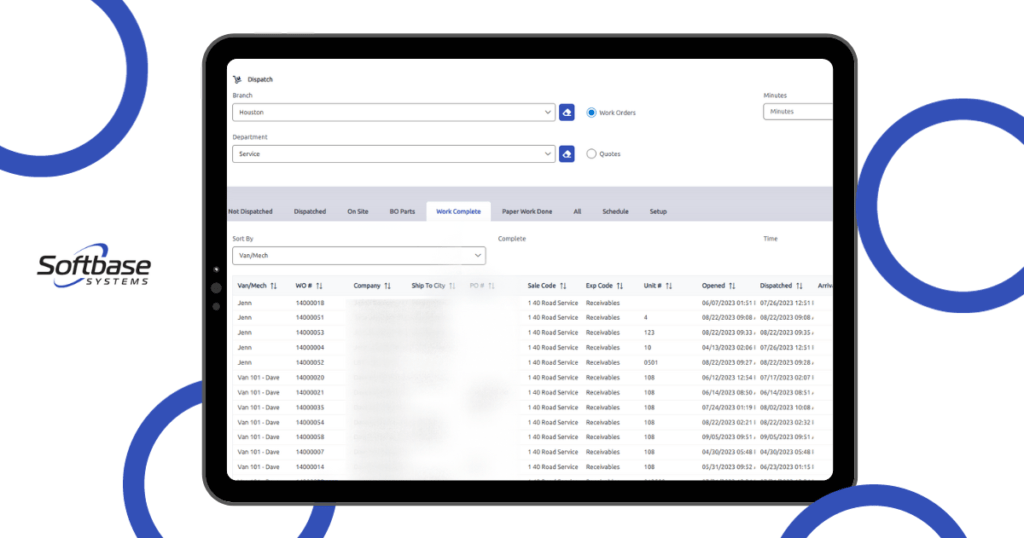
Task: Sort table by WO # column arrows
Action: tap(319, 286)
